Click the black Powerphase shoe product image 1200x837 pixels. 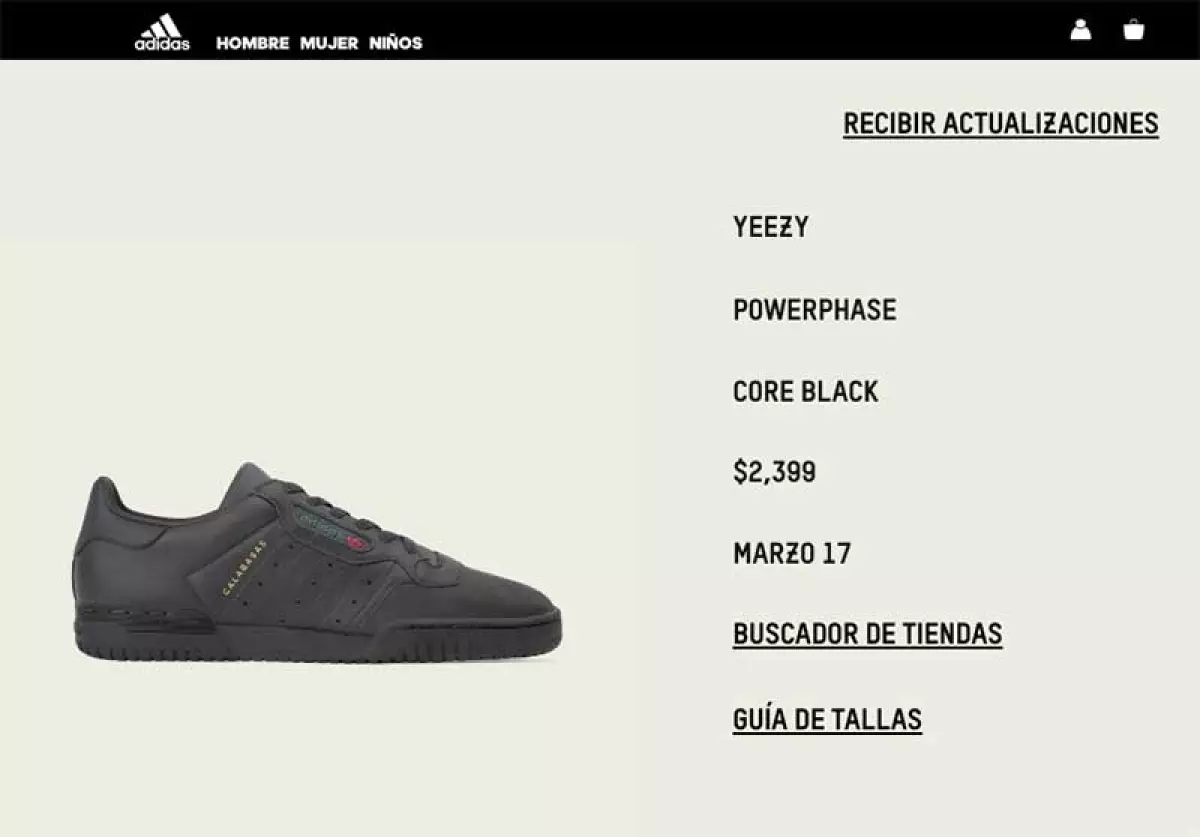click(317, 561)
